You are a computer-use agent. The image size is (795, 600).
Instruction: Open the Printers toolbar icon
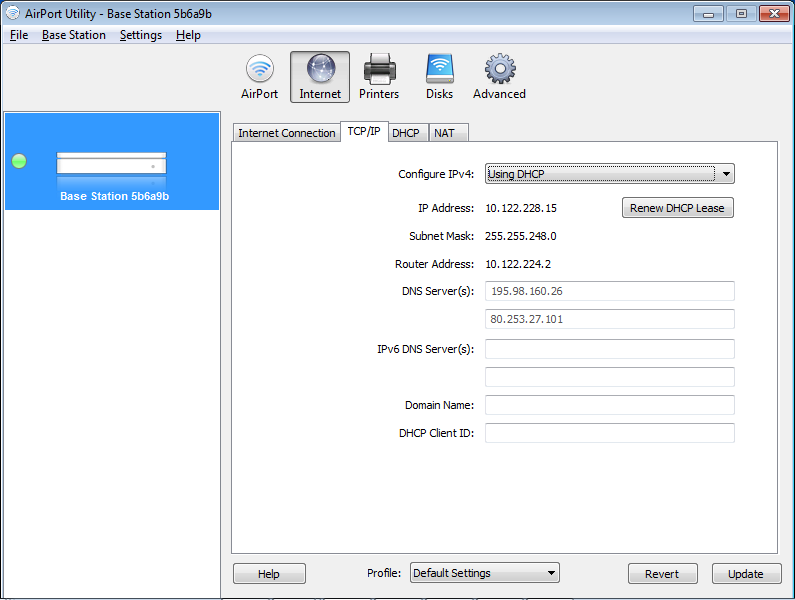coord(379,77)
